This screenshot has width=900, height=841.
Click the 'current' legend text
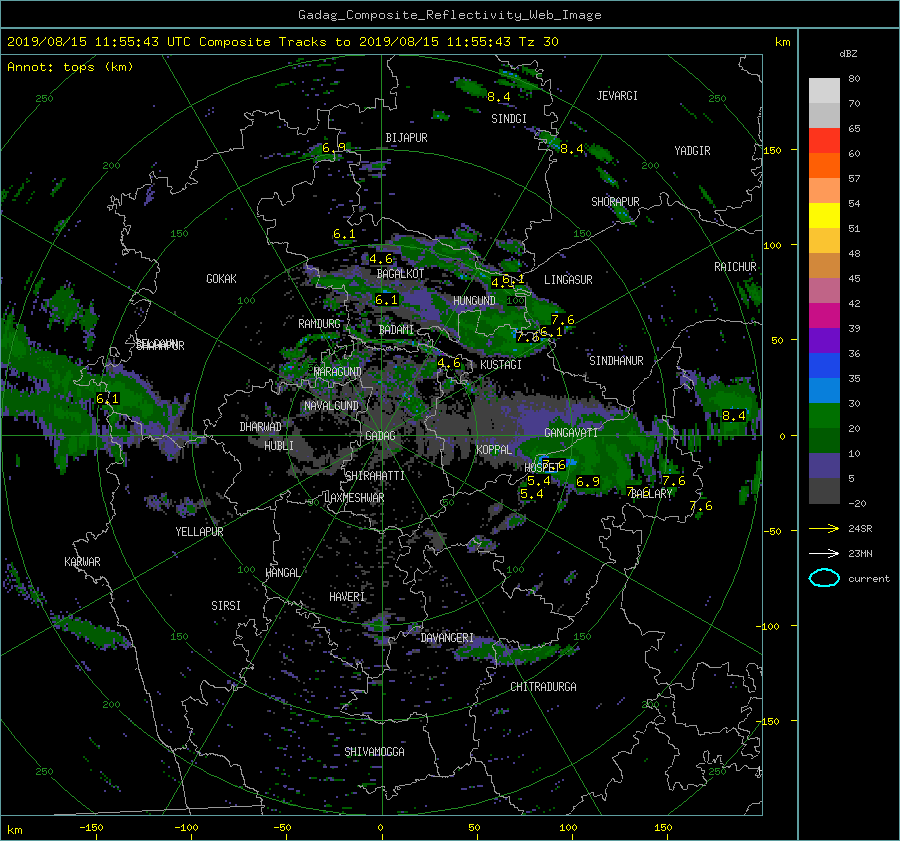(869, 579)
